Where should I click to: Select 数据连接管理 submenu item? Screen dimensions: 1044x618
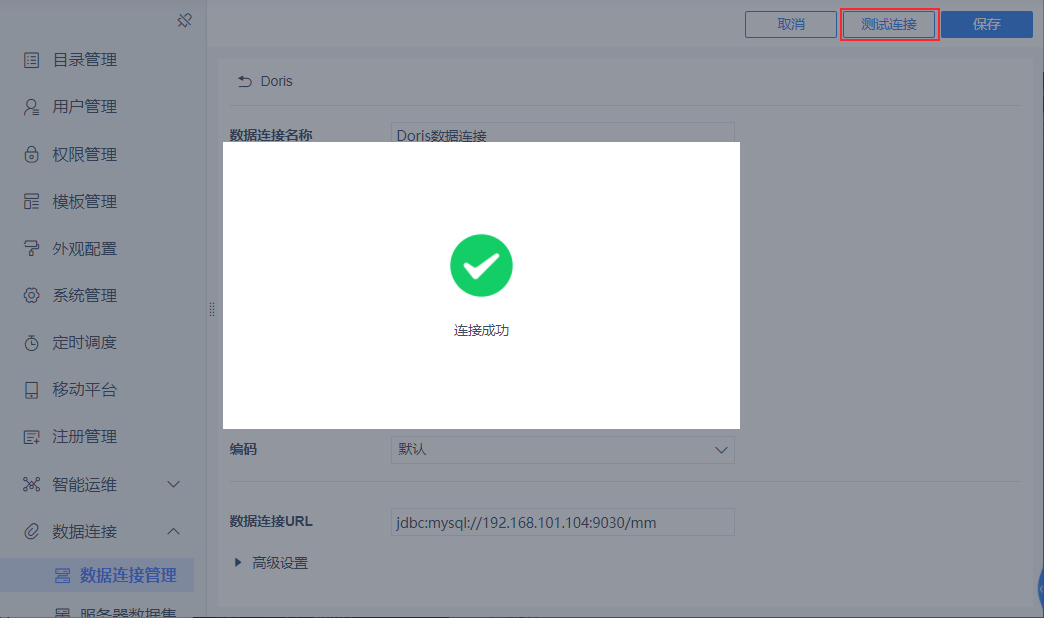[x=97, y=575]
